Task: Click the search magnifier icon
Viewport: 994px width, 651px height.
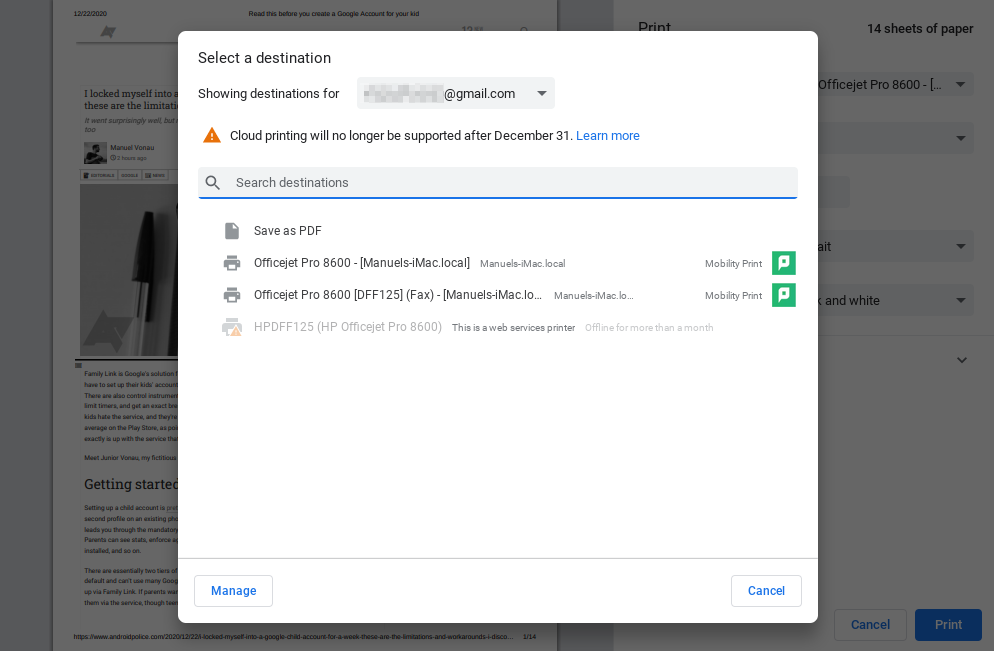Action: click(x=213, y=183)
